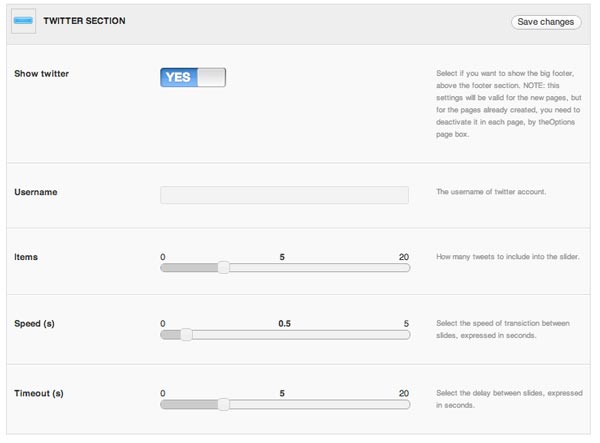The width and height of the screenshot is (600, 443).
Task: Save changes to Twitter settings
Action: point(546,22)
